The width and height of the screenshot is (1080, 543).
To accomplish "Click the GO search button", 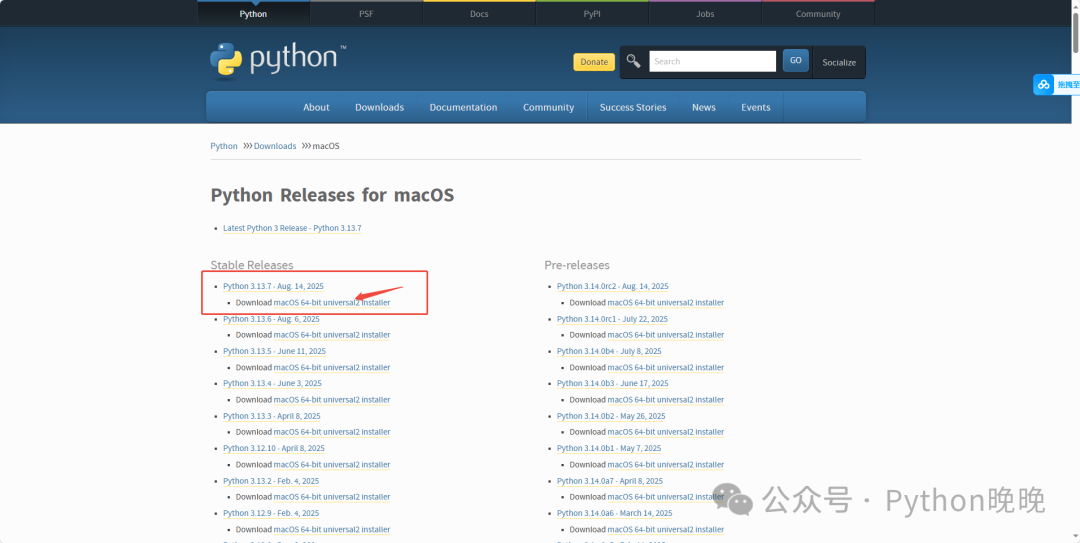I will [x=796, y=61].
